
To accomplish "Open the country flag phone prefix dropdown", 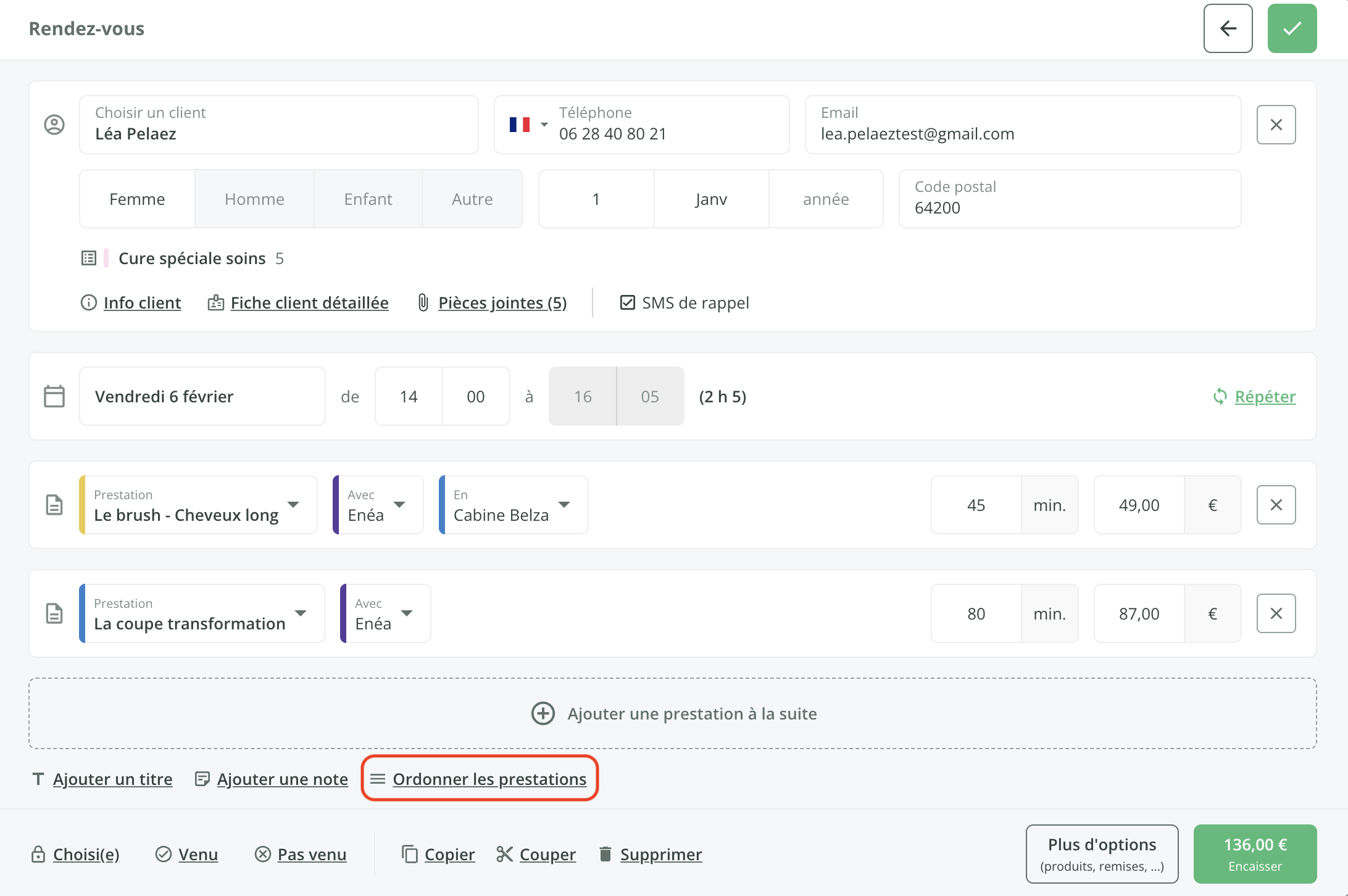I will 528,125.
